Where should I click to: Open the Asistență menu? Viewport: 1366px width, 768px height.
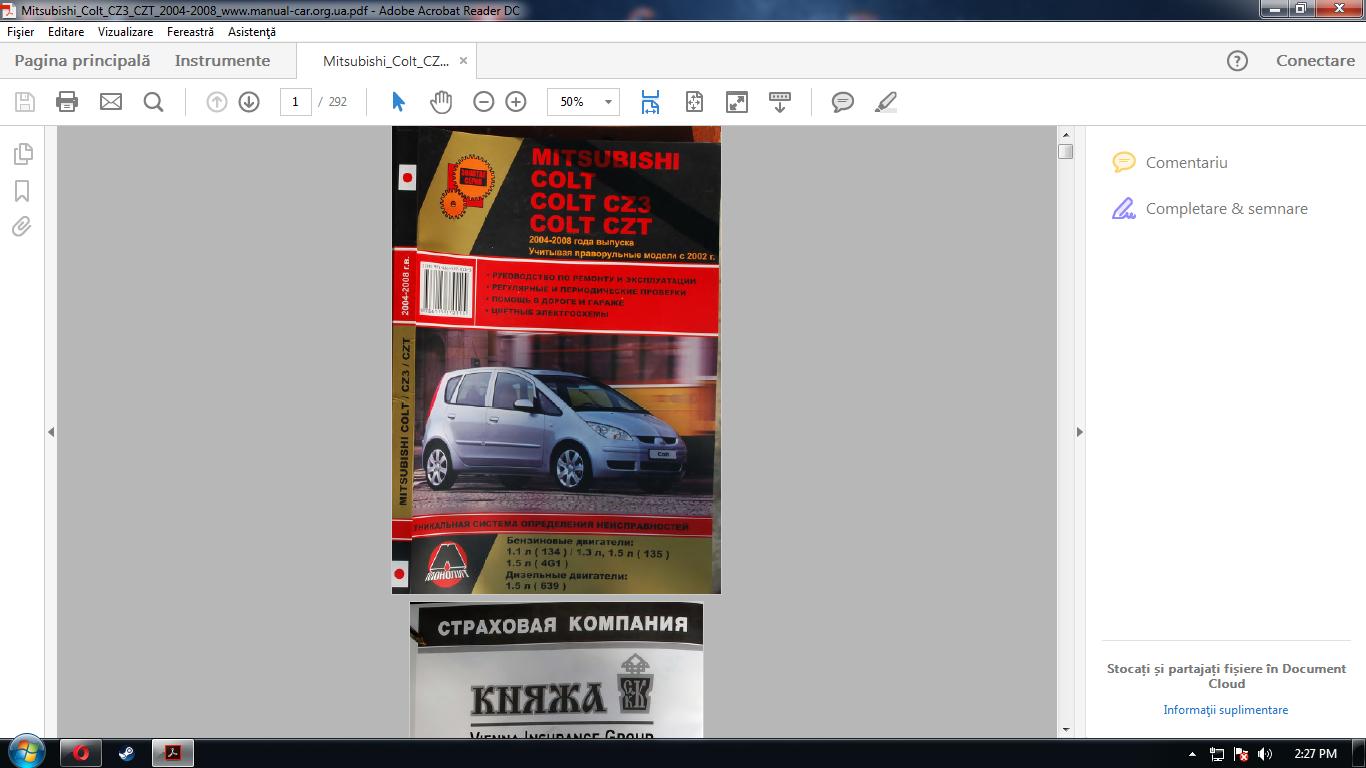pyautogui.click(x=251, y=32)
